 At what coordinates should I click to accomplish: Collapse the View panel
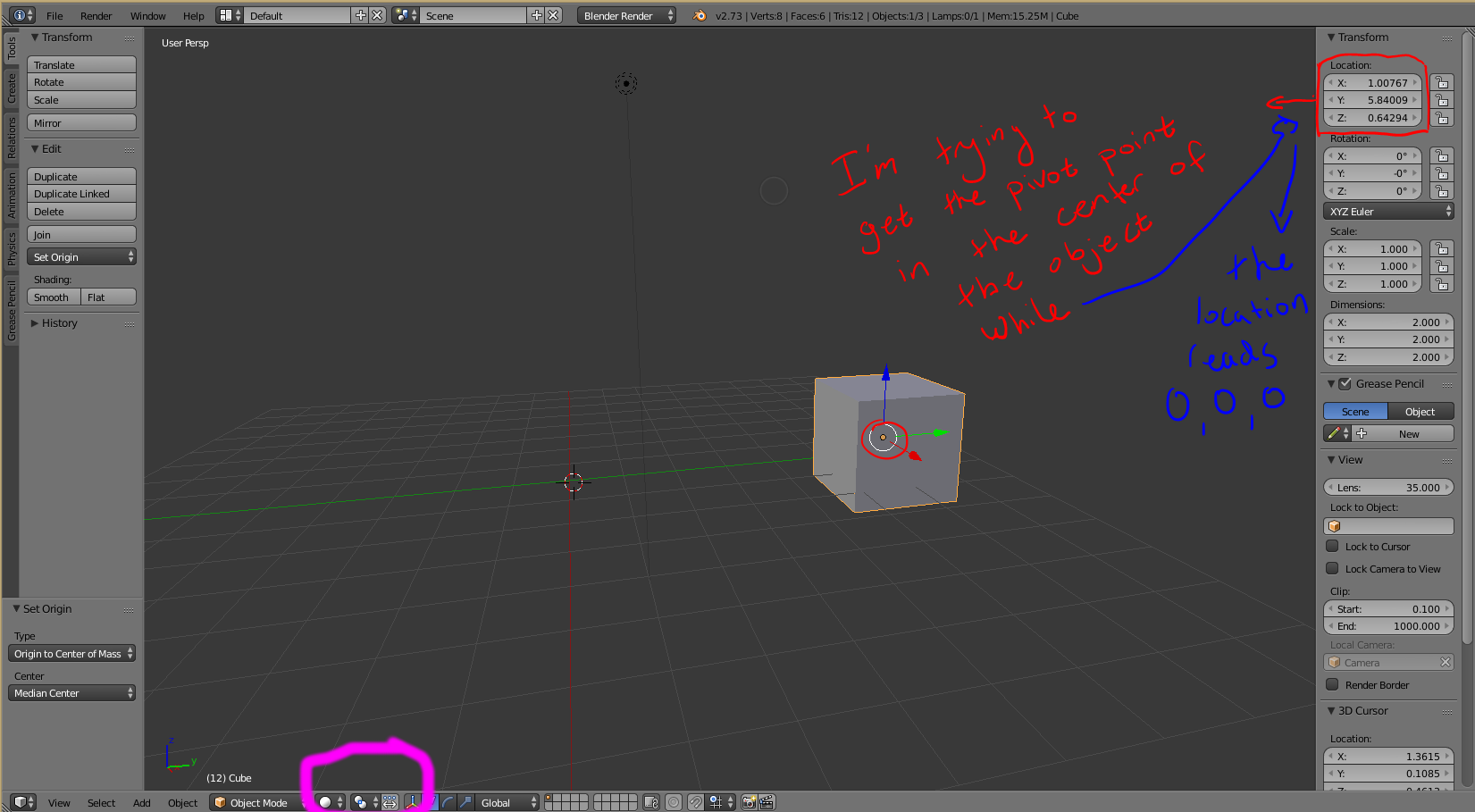coord(1345,460)
